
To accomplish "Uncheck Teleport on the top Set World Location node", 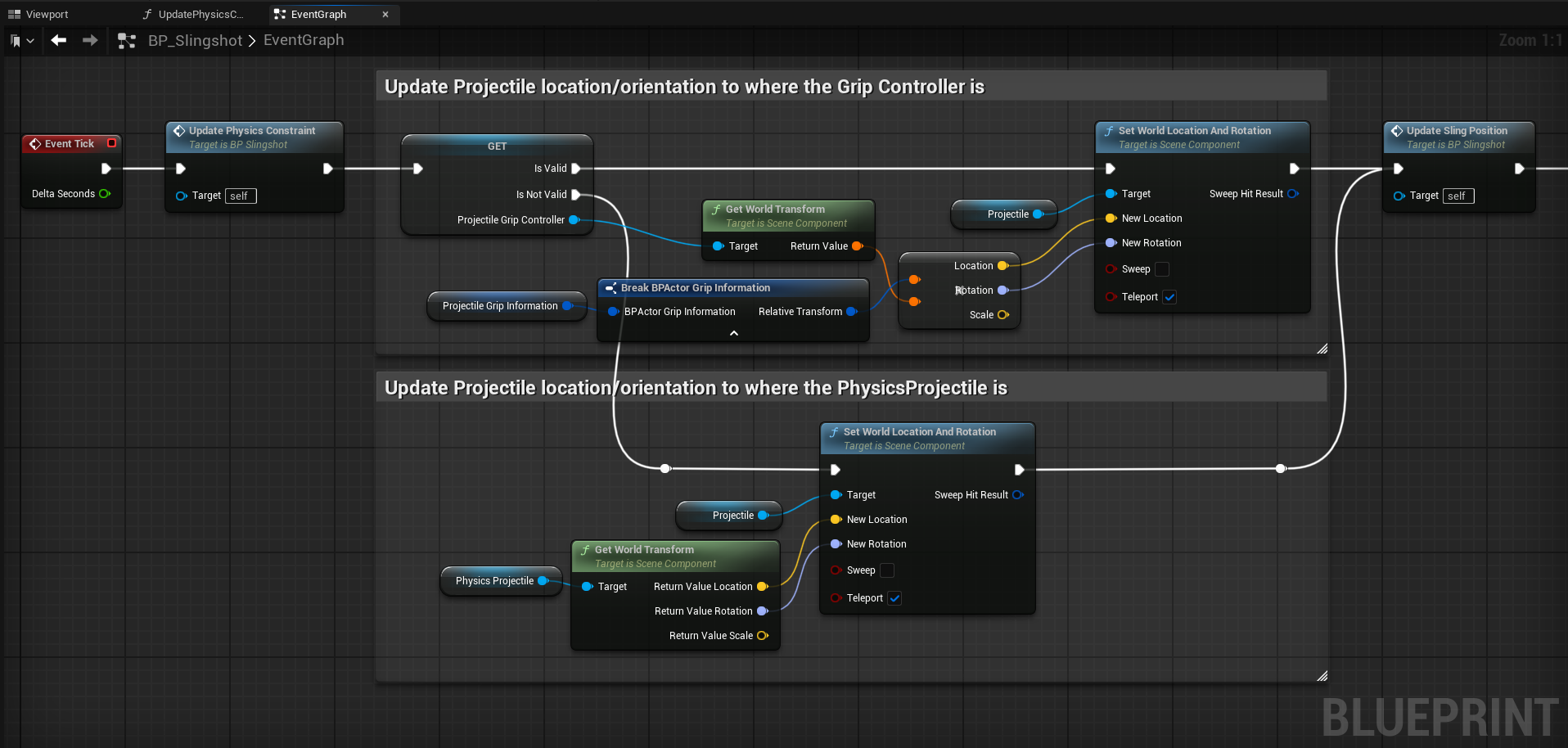I will click(1169, 297).
